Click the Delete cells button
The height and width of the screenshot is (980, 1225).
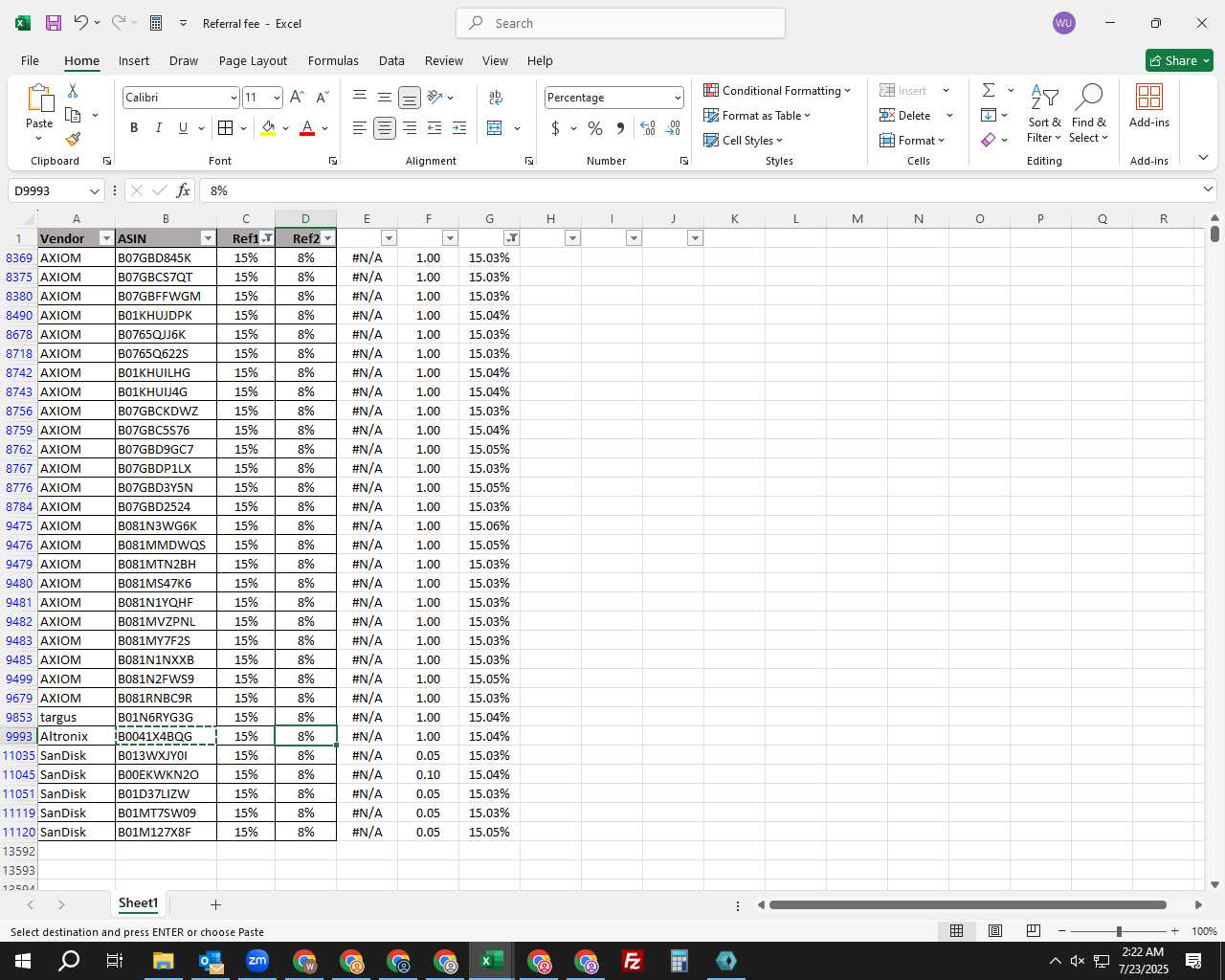point(905,115)
